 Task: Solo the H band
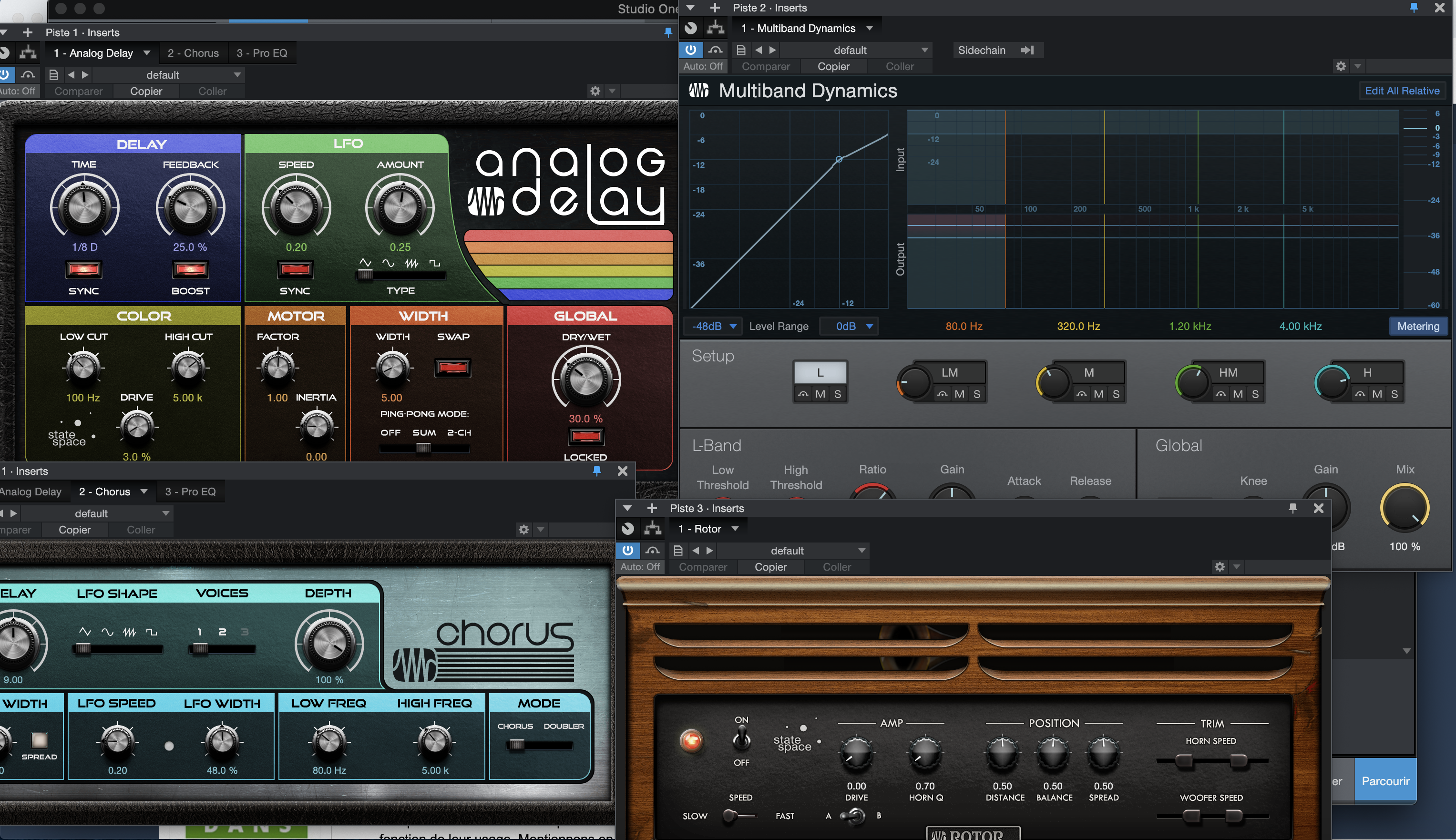[1394, 394]
